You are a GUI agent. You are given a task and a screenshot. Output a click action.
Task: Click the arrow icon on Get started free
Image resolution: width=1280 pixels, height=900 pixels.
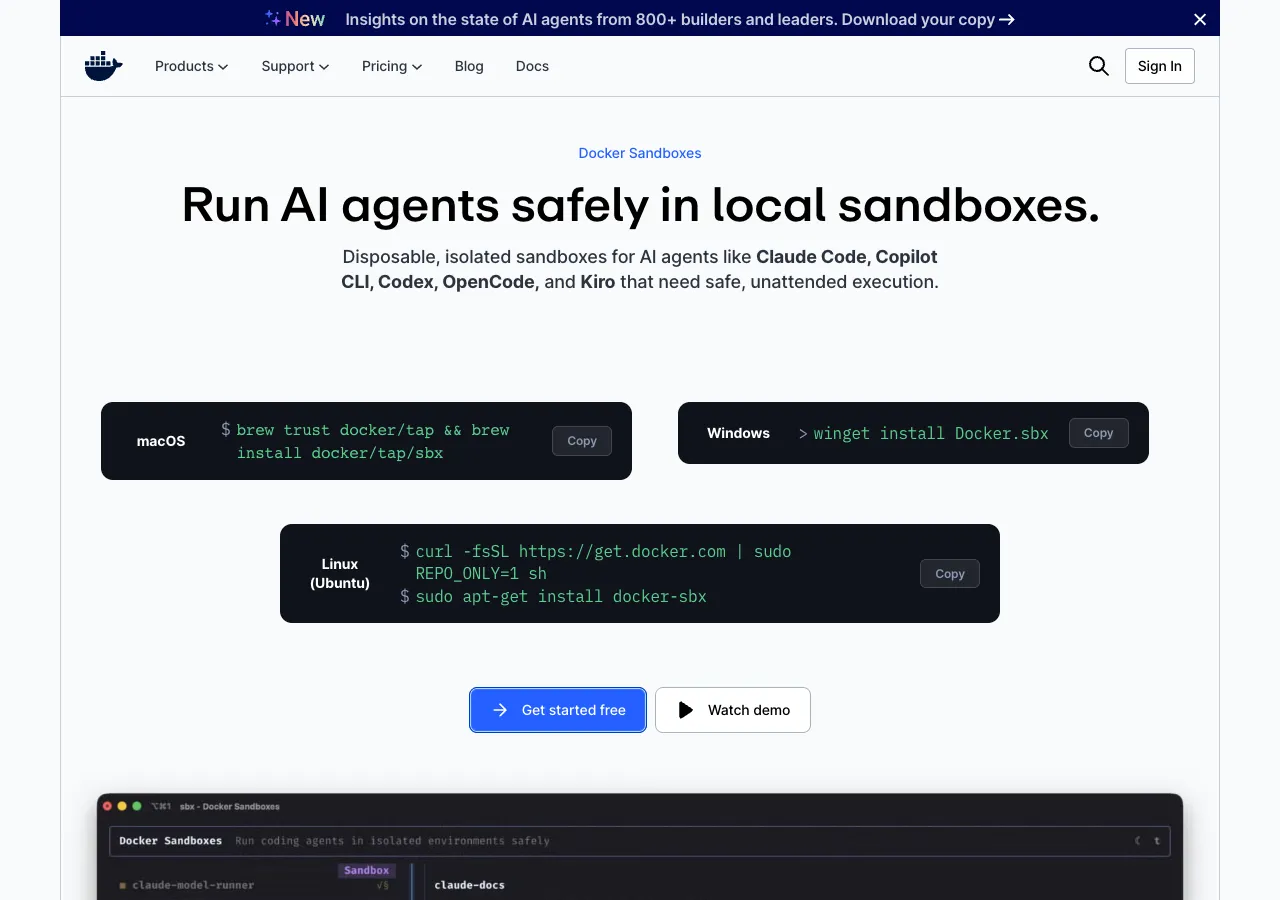[500, 710]
